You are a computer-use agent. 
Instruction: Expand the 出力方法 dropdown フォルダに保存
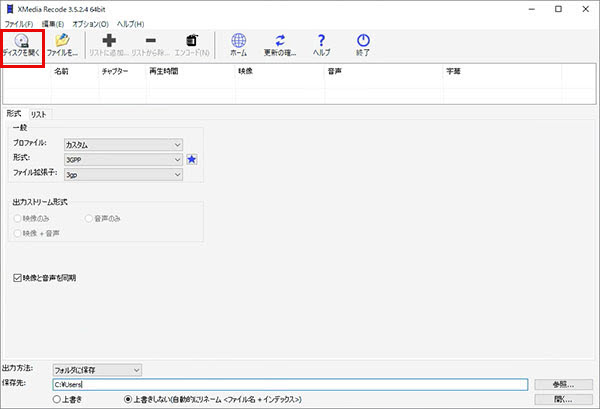[97, 370]
